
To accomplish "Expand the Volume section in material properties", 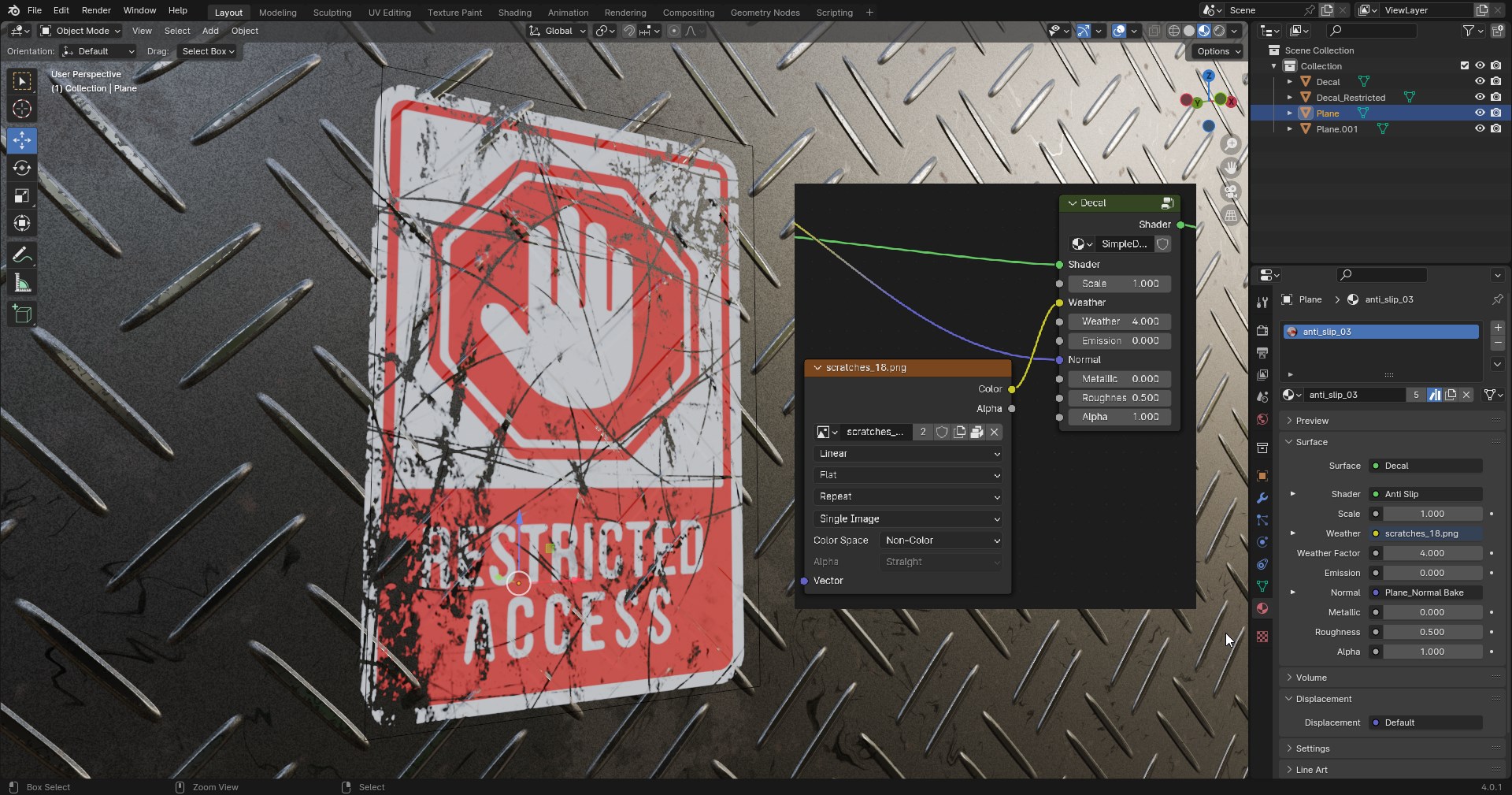I will [x=1312, y=678].
